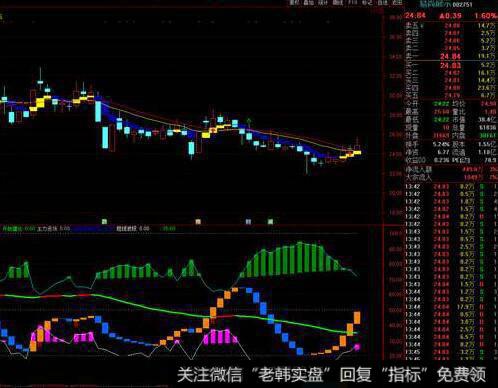Click the 市值 label

[x=459, y=119]
